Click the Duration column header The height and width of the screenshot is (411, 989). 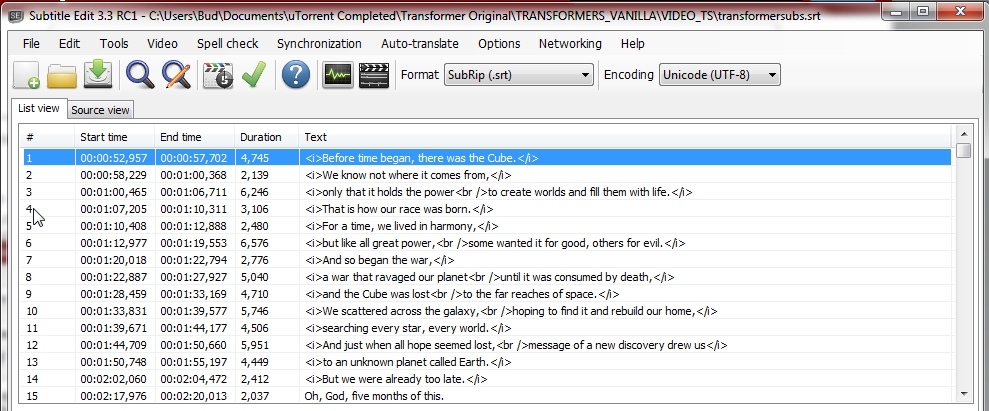266,137
